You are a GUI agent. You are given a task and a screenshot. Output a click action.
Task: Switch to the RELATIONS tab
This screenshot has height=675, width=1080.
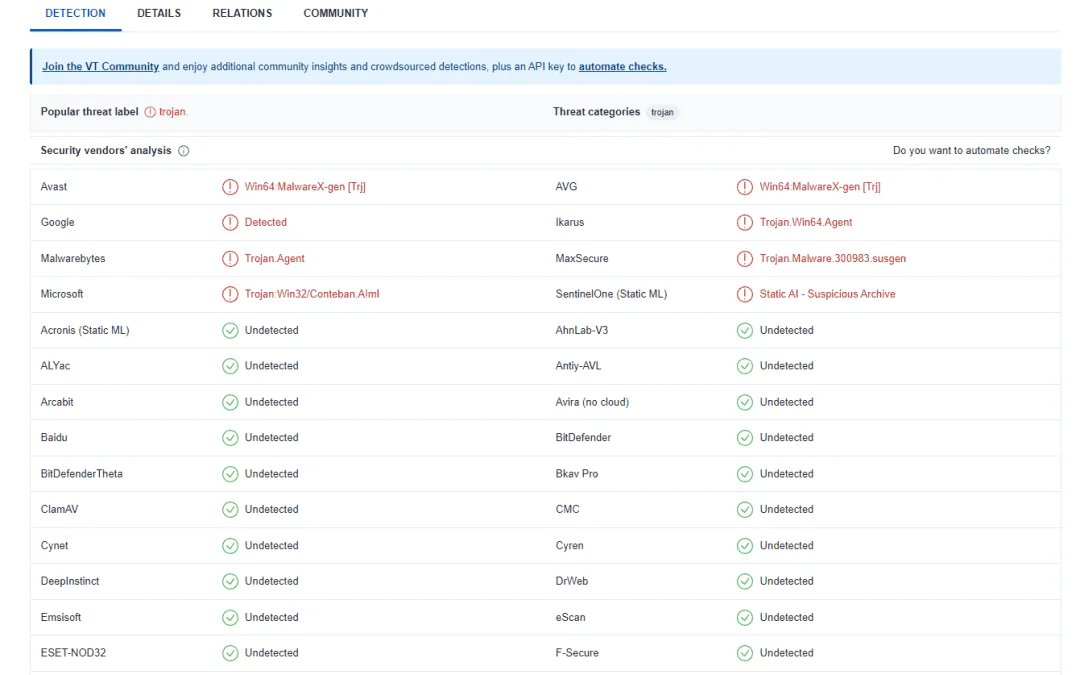tap(242, 13)
